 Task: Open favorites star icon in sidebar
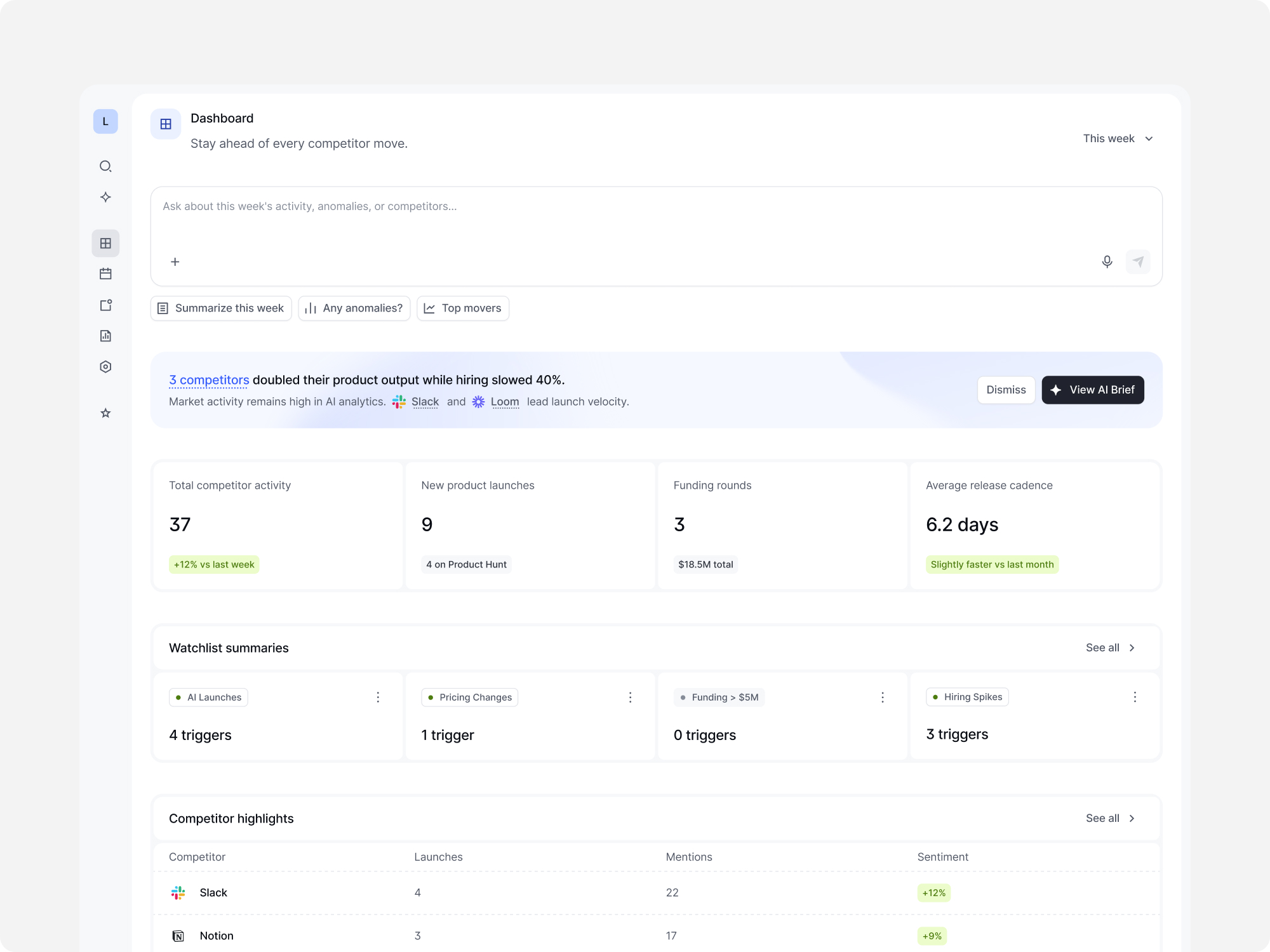pos(105,413)
